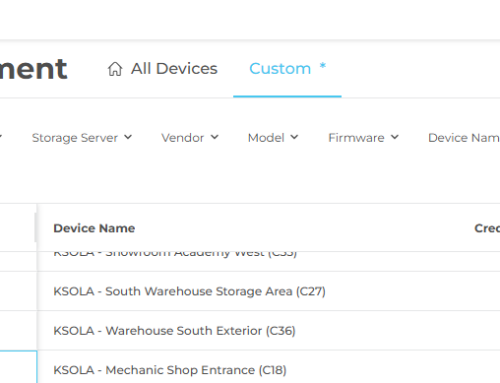Viewport: 500px width, 383px height.
Task: Open the Model filter dropdown
Action: (x=273, y=138)
